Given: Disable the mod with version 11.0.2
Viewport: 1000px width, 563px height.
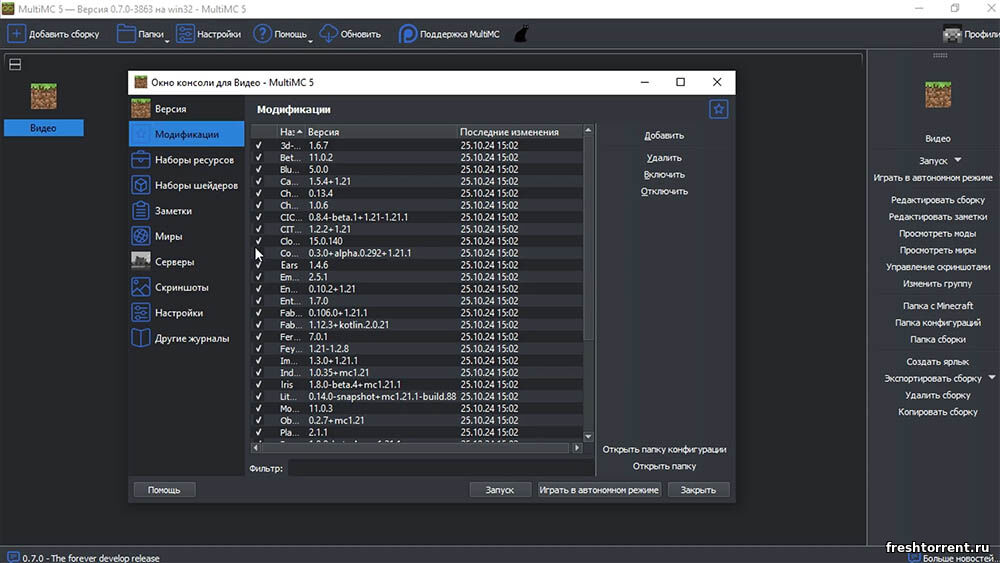Looking at the screenshot, I should [259, 157].
